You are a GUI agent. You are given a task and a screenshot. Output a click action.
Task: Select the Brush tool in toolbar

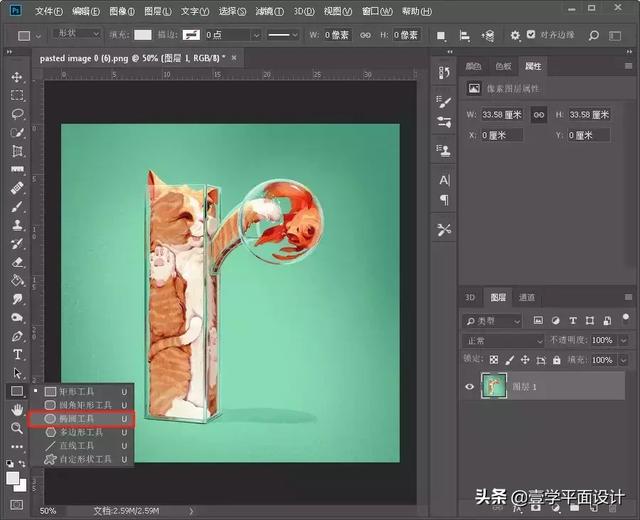pos(17,207)
